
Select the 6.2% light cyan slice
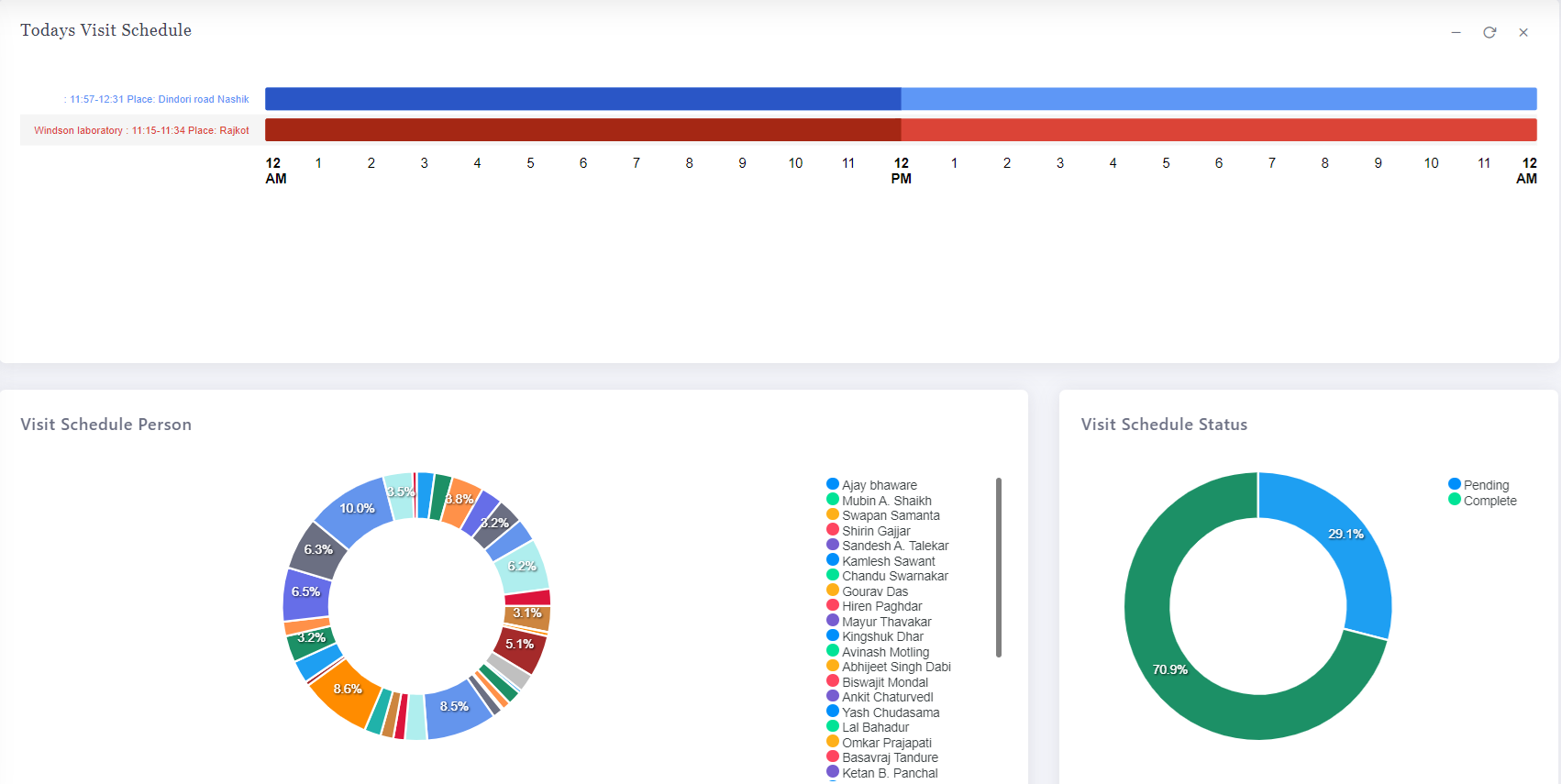click(x=523, y=567)
